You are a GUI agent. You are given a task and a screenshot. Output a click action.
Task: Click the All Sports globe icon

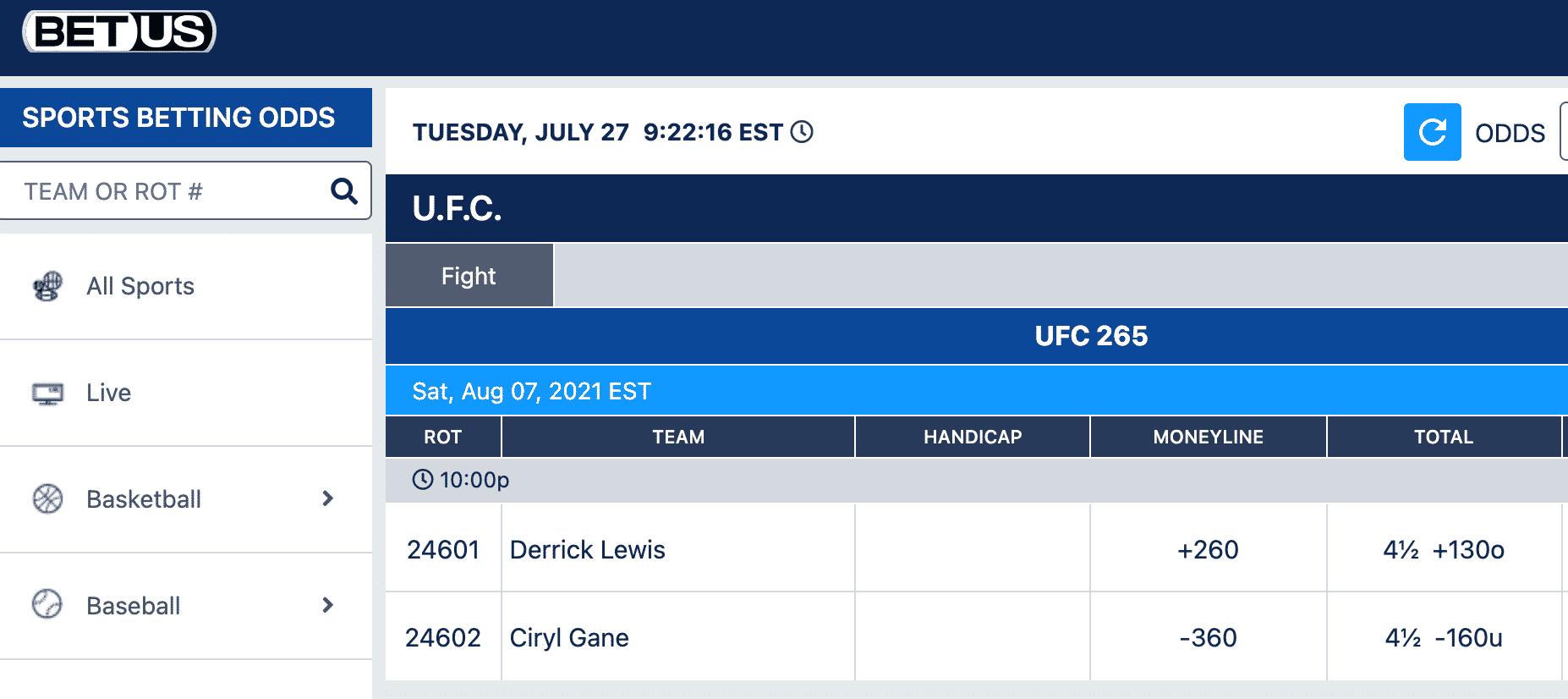[x=47, y=286]
